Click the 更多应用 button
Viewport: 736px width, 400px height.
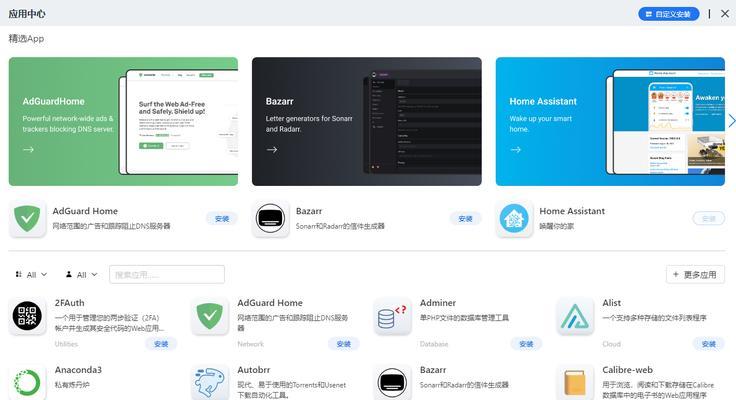pos(695,275)
